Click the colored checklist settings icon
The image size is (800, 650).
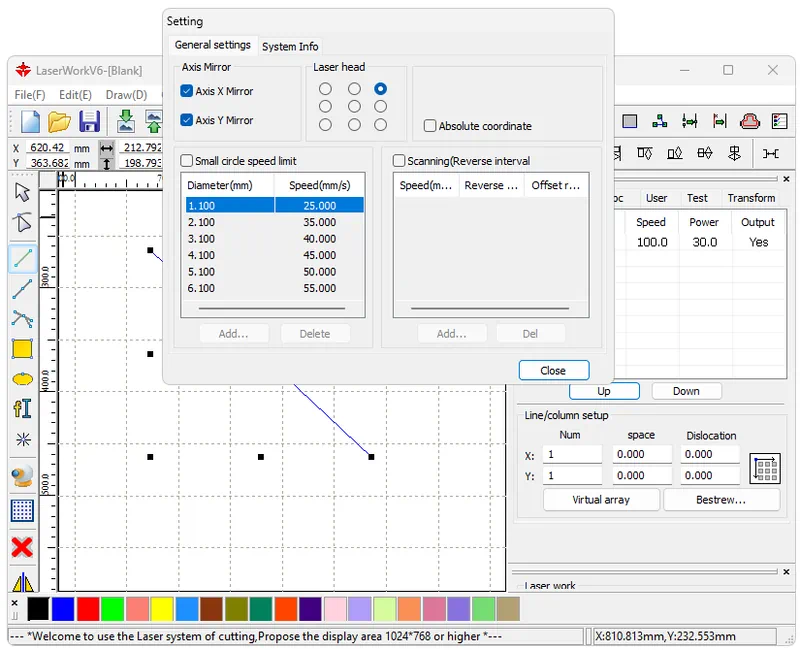[780, 121]
